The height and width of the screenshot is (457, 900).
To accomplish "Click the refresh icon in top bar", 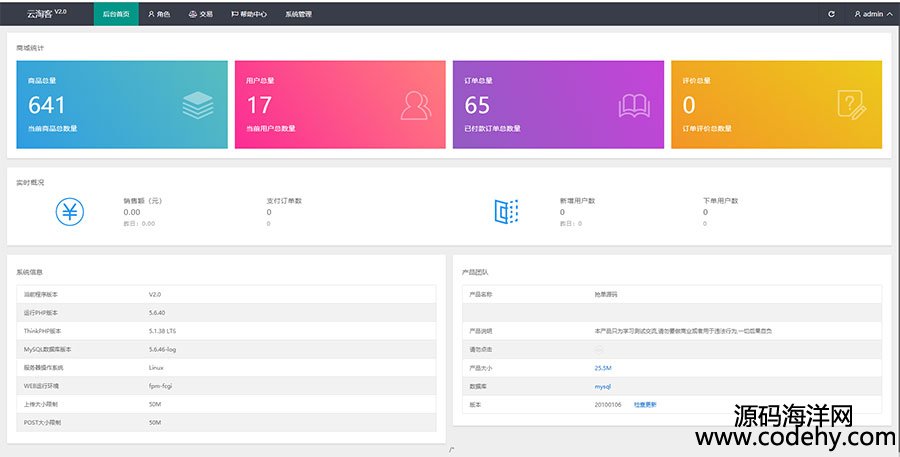I will 831,14.
